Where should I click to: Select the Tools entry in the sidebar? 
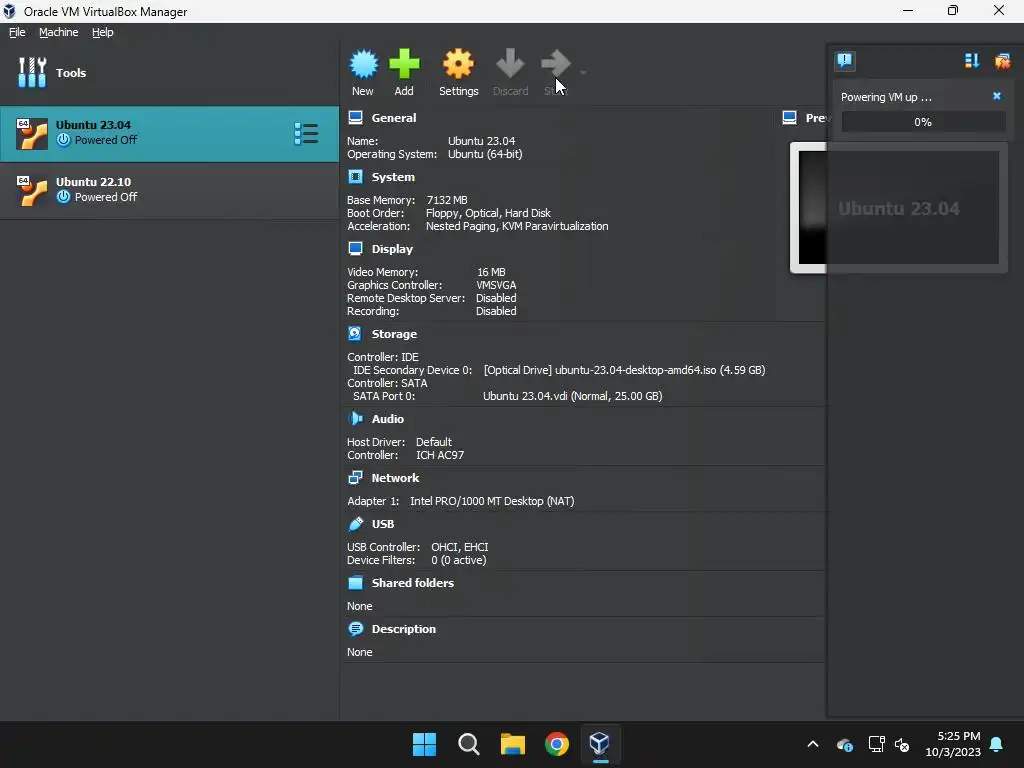coord(169,72)
